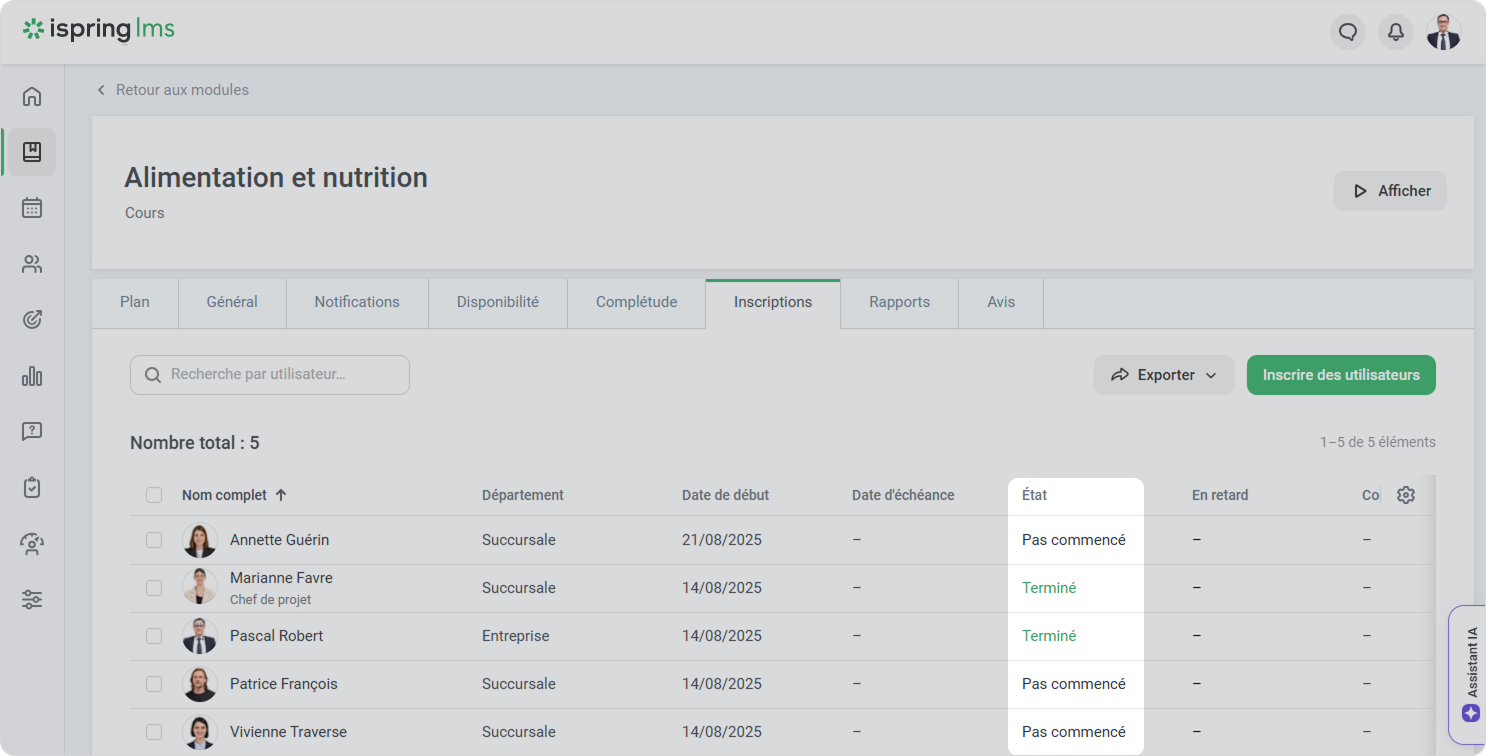
Task: Check the box for Annette Guérin
Action: [x=154, y=540]
